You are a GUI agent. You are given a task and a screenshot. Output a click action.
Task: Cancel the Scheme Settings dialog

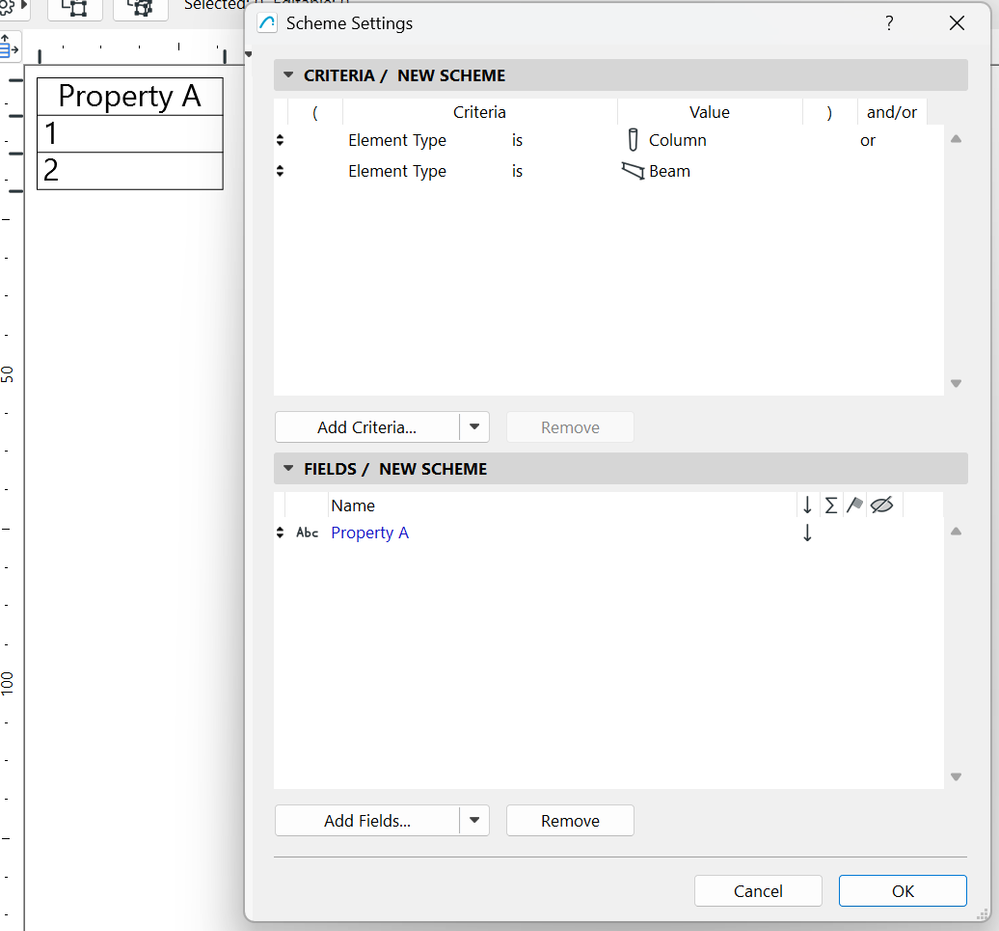(x=758, y=890)
